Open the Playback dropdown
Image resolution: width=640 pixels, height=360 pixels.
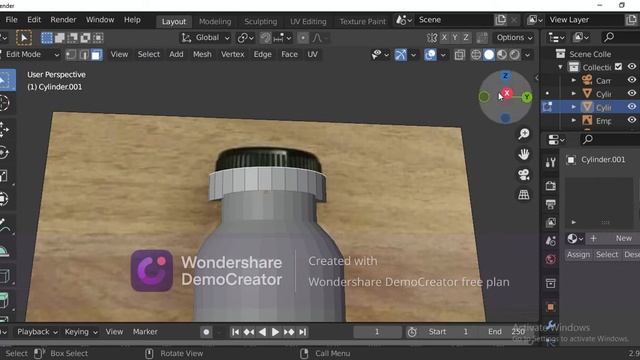click(37, 332)
